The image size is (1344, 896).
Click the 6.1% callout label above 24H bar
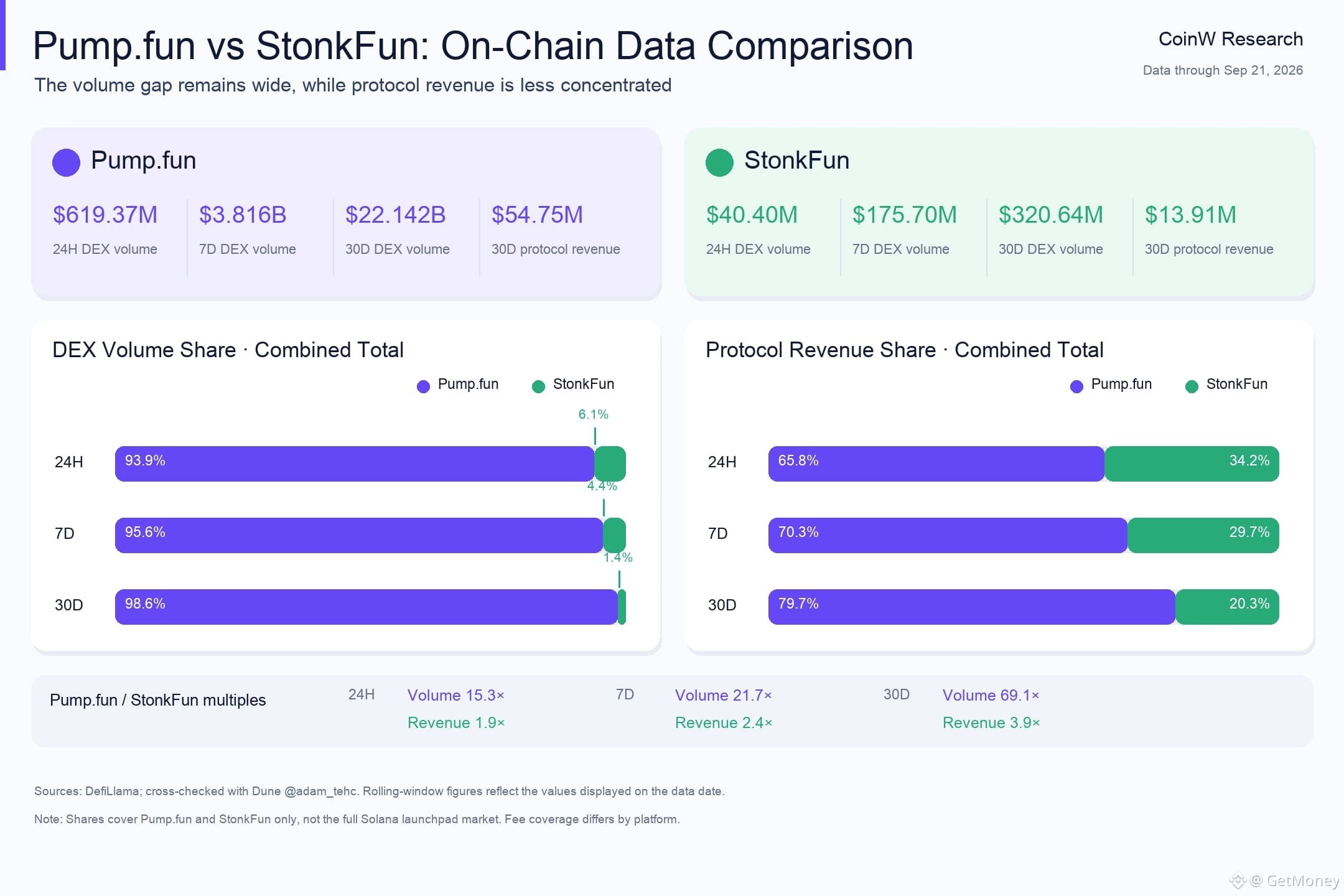[593, 414]
